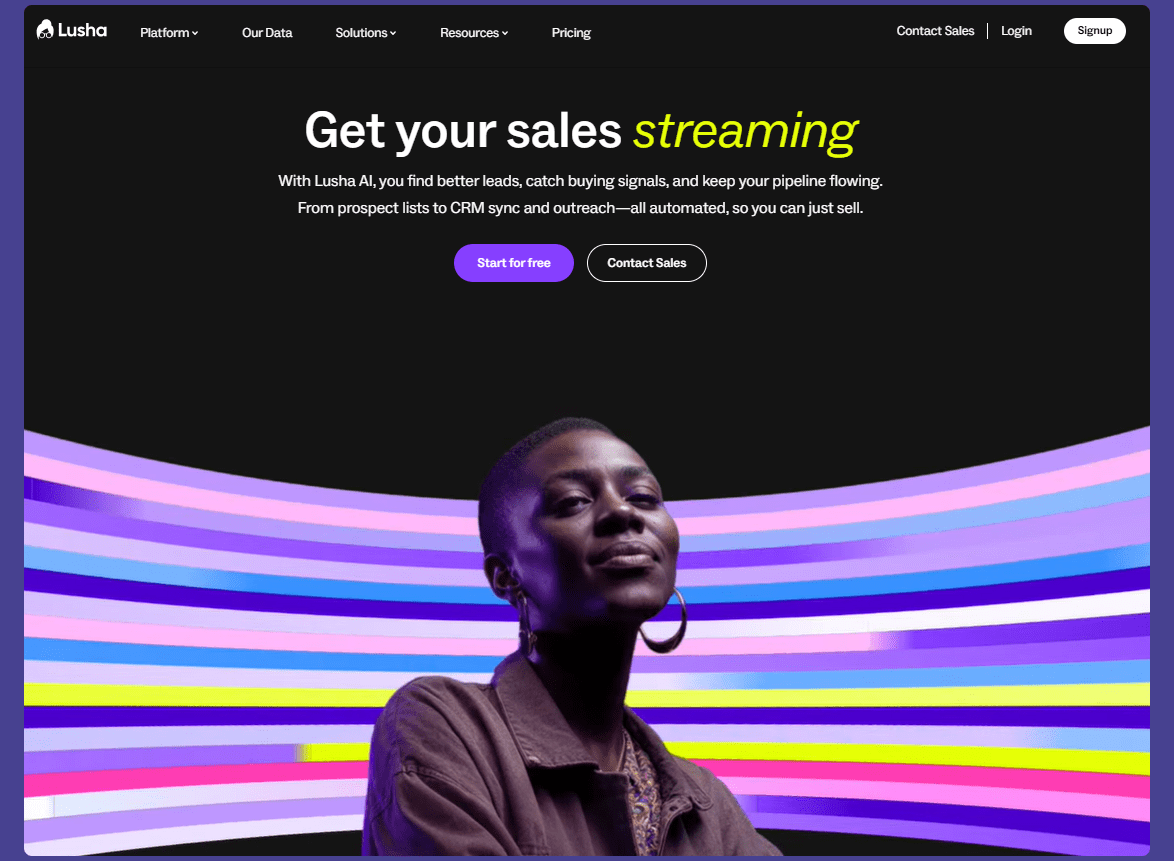Expand the Platform dropdown menu
Viewport: 1174px width, 861px height.
pos(168,33)
